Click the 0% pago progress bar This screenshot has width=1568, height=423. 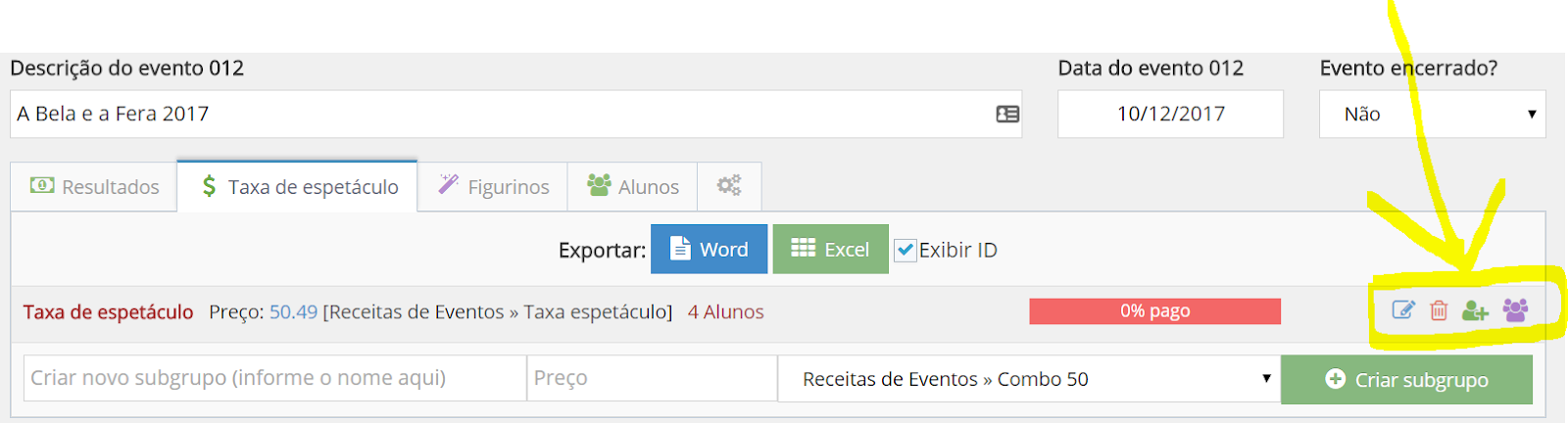1154,310
